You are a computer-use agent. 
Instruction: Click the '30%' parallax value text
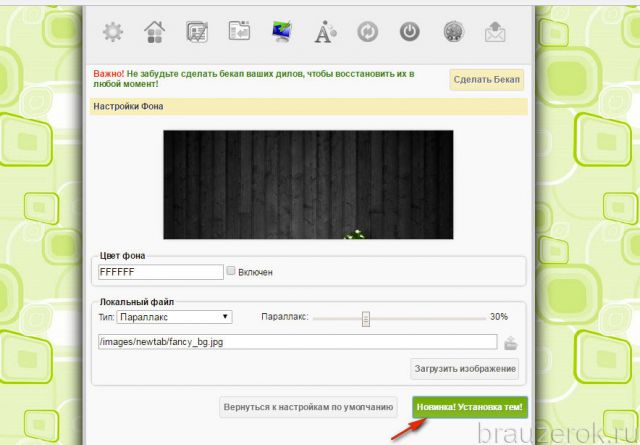499,316
